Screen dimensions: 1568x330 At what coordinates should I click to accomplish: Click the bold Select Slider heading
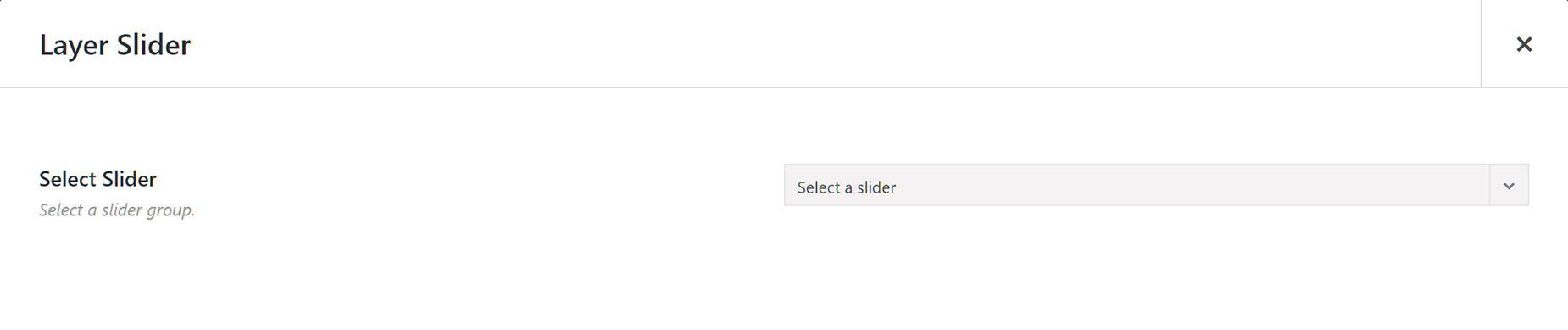point(97,179)
